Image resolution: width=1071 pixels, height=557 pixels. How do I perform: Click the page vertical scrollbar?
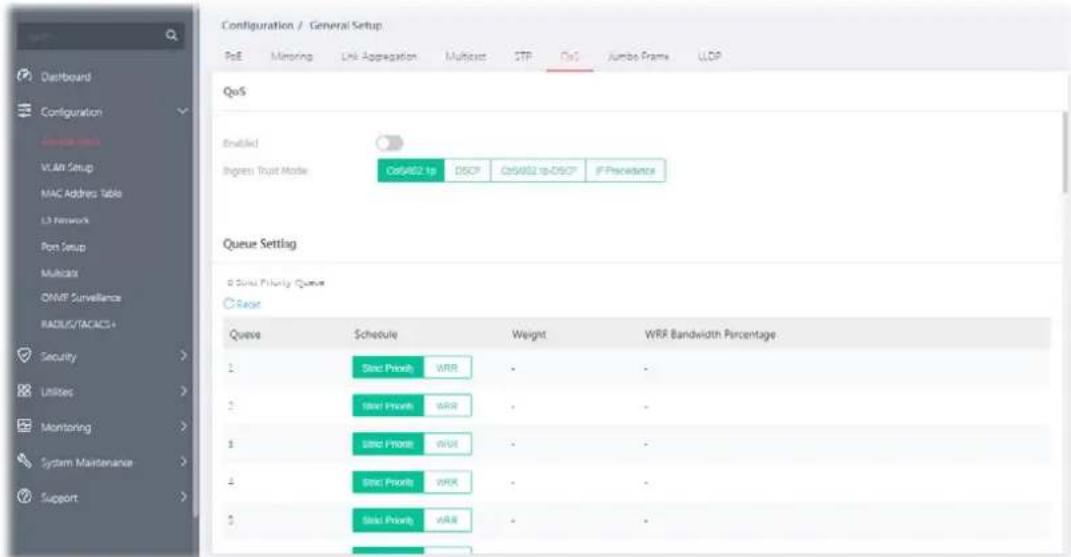coord(1066,152)
